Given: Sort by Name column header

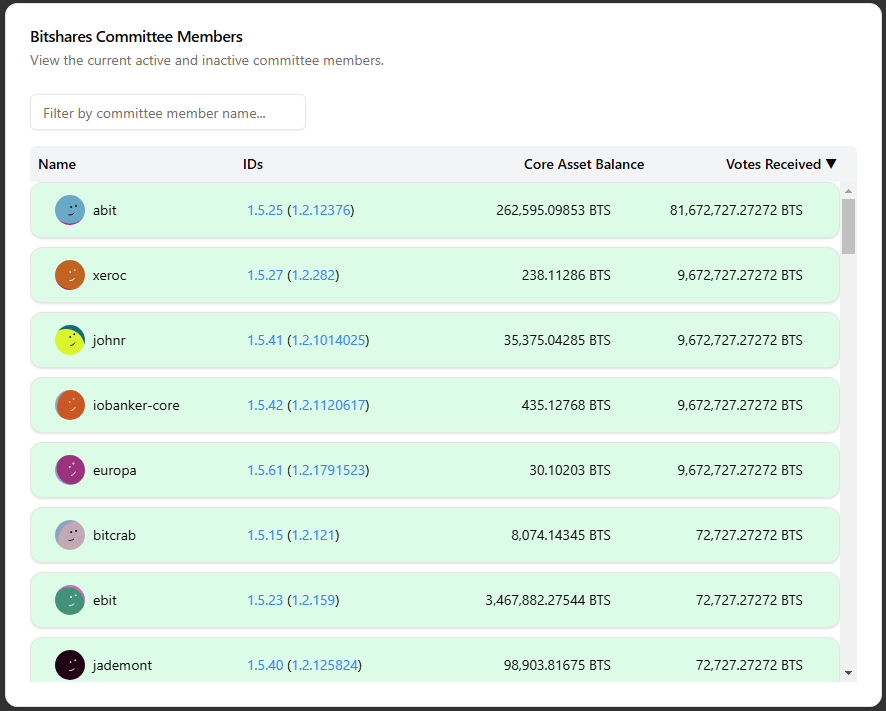Looking at the screenshot, I should pyautogui.click(x=57, y=164).
